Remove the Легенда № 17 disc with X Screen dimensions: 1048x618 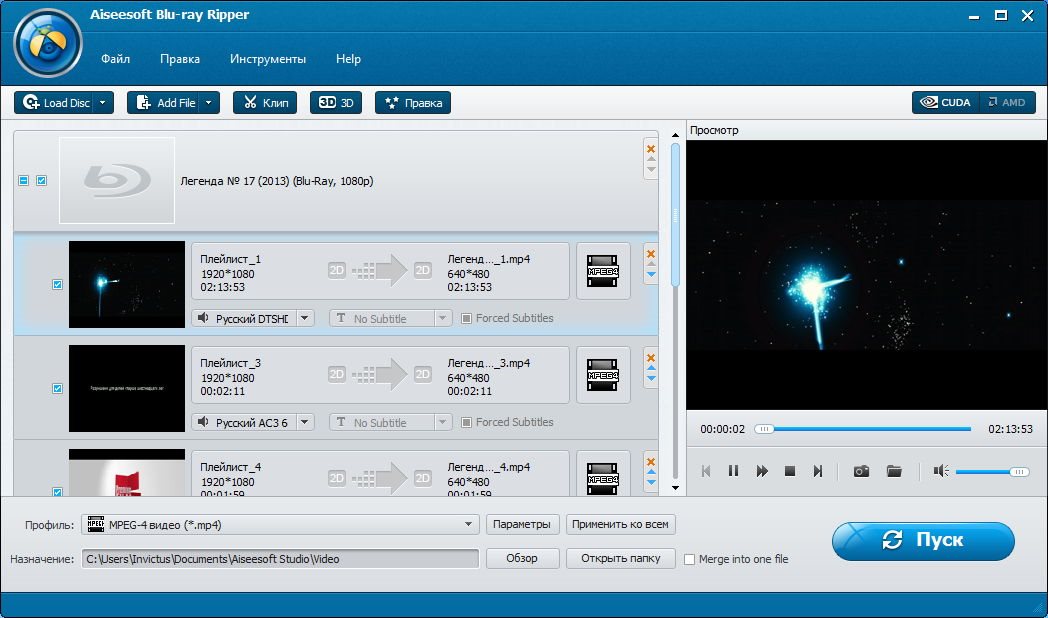point(651,149)
